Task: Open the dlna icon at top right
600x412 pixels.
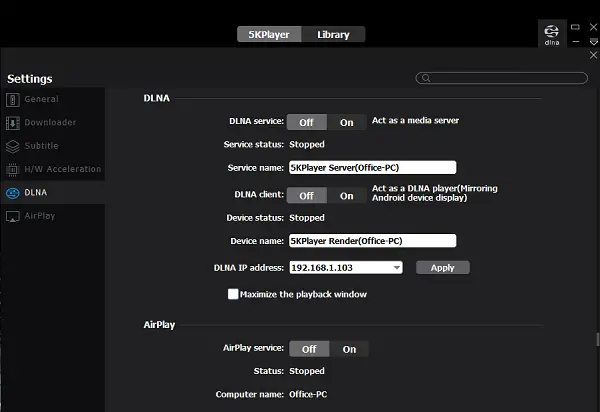Action: point(552,34)
